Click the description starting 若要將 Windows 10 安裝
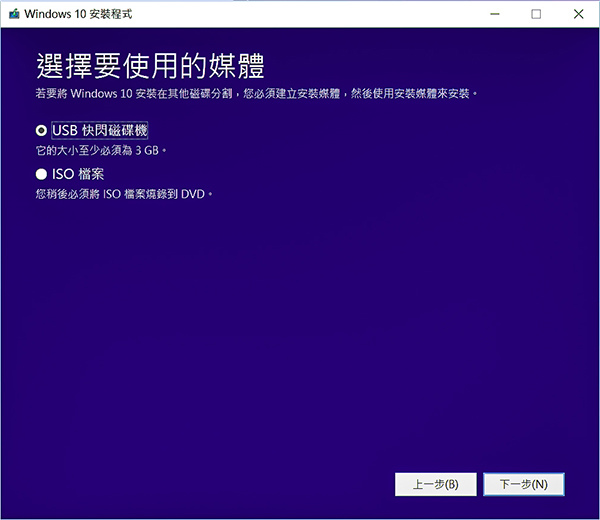 pos(256,93)
